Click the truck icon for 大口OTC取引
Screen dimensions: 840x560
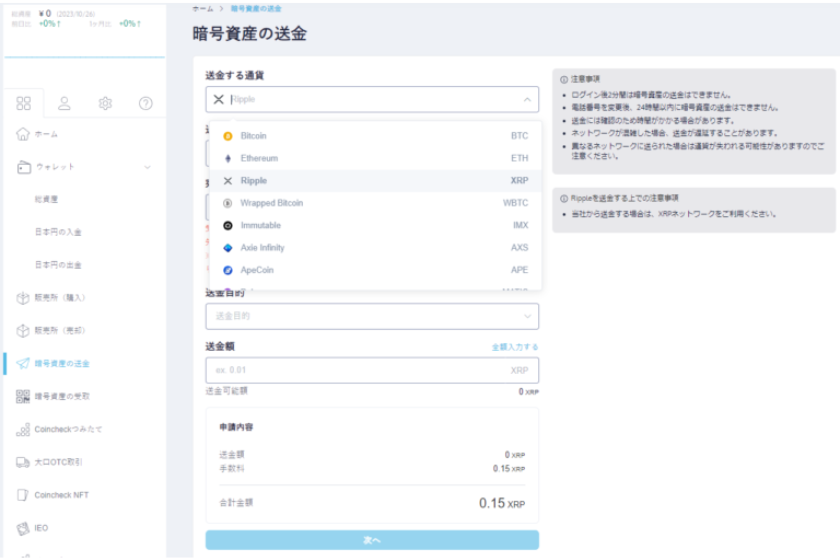coord(22,462)
